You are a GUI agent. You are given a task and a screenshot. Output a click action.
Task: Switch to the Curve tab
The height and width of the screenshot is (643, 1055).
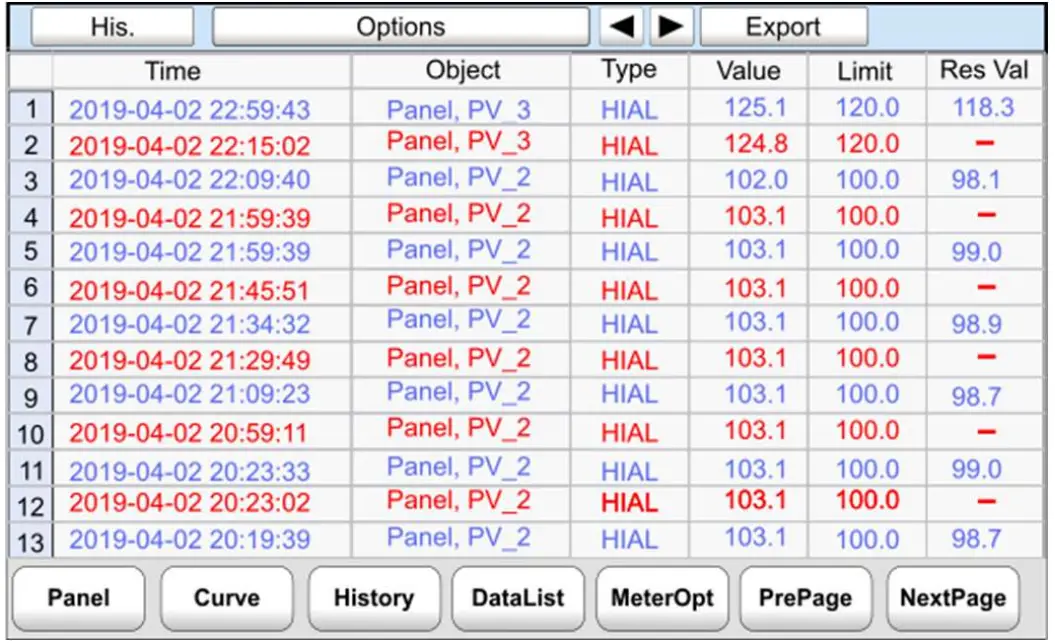(x=227, y=598)
